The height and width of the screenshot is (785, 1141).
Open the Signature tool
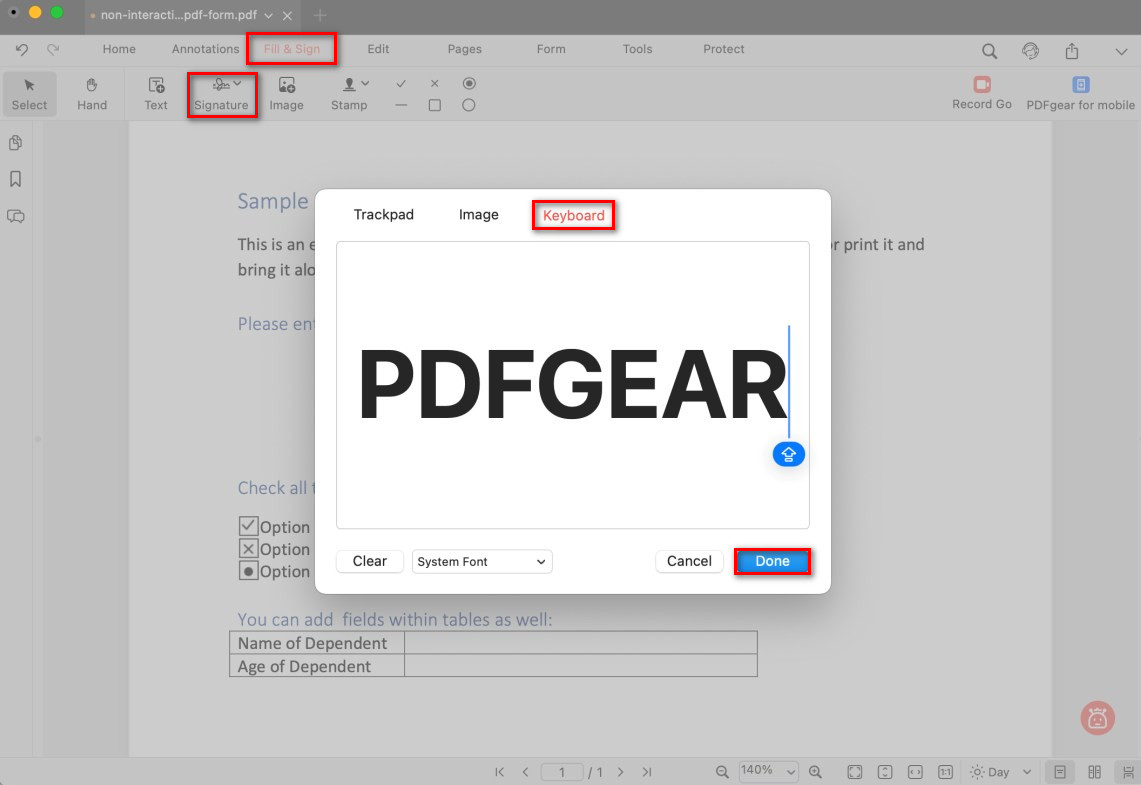[221, 95]
